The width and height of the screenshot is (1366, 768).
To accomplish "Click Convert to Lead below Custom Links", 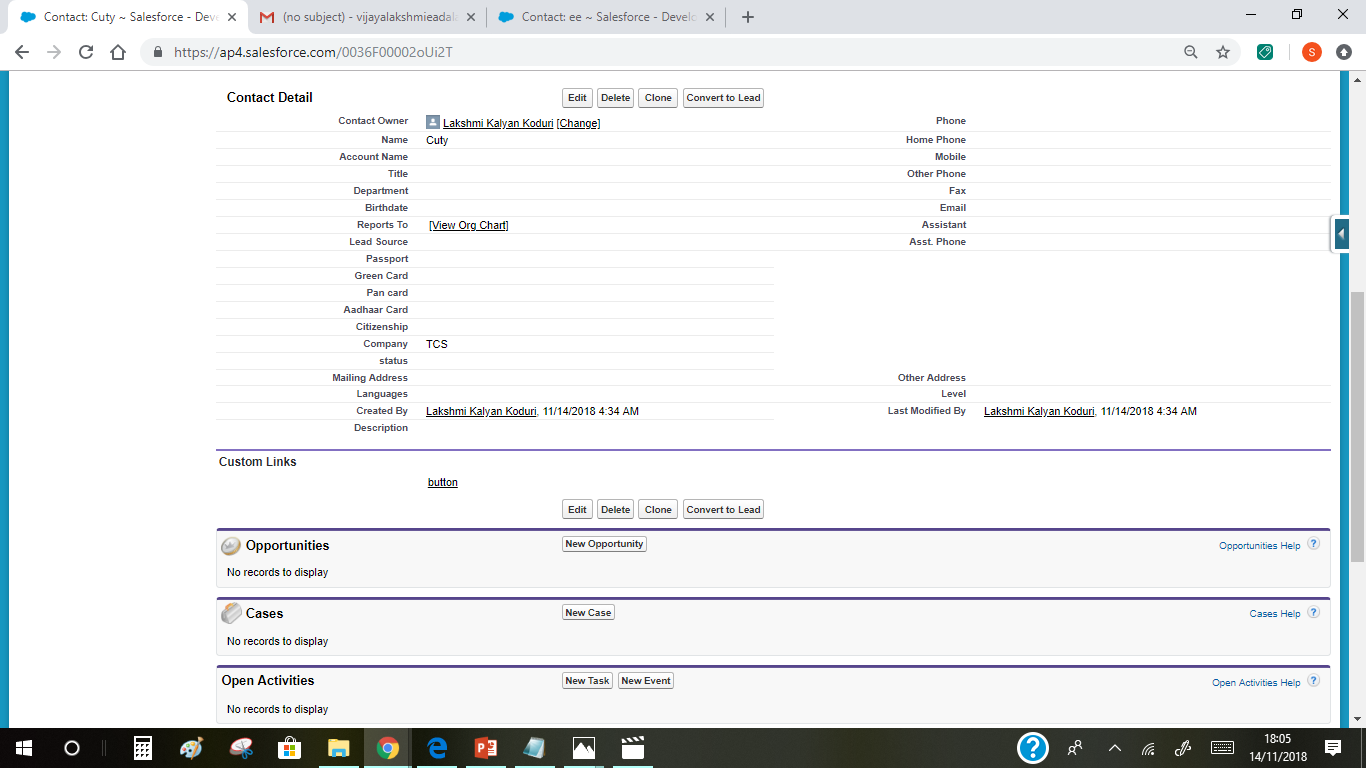I will coord(724,510).
